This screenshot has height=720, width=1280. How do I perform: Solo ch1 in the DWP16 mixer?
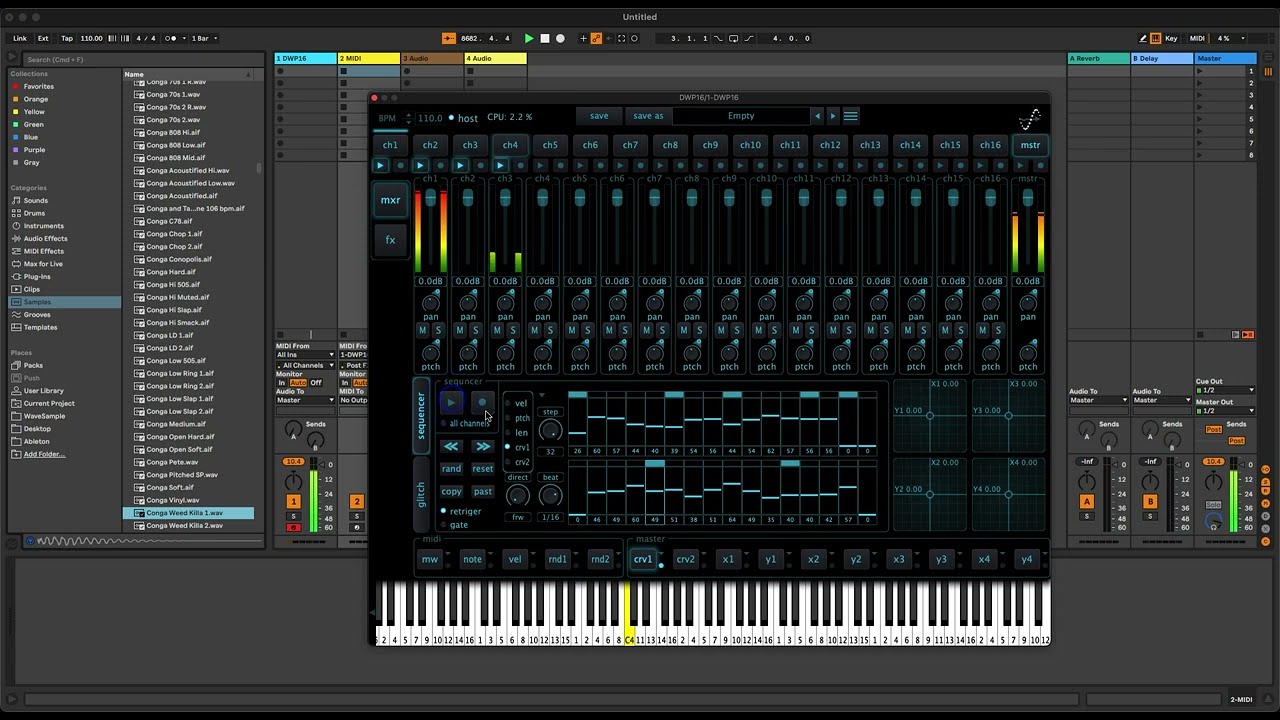pyautogui.click(x=438, y=330)
